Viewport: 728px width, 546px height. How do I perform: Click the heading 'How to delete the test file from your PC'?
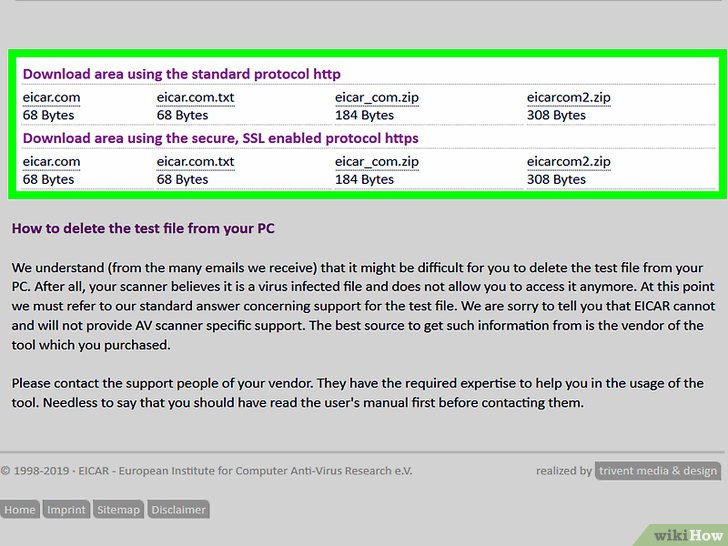143,228
